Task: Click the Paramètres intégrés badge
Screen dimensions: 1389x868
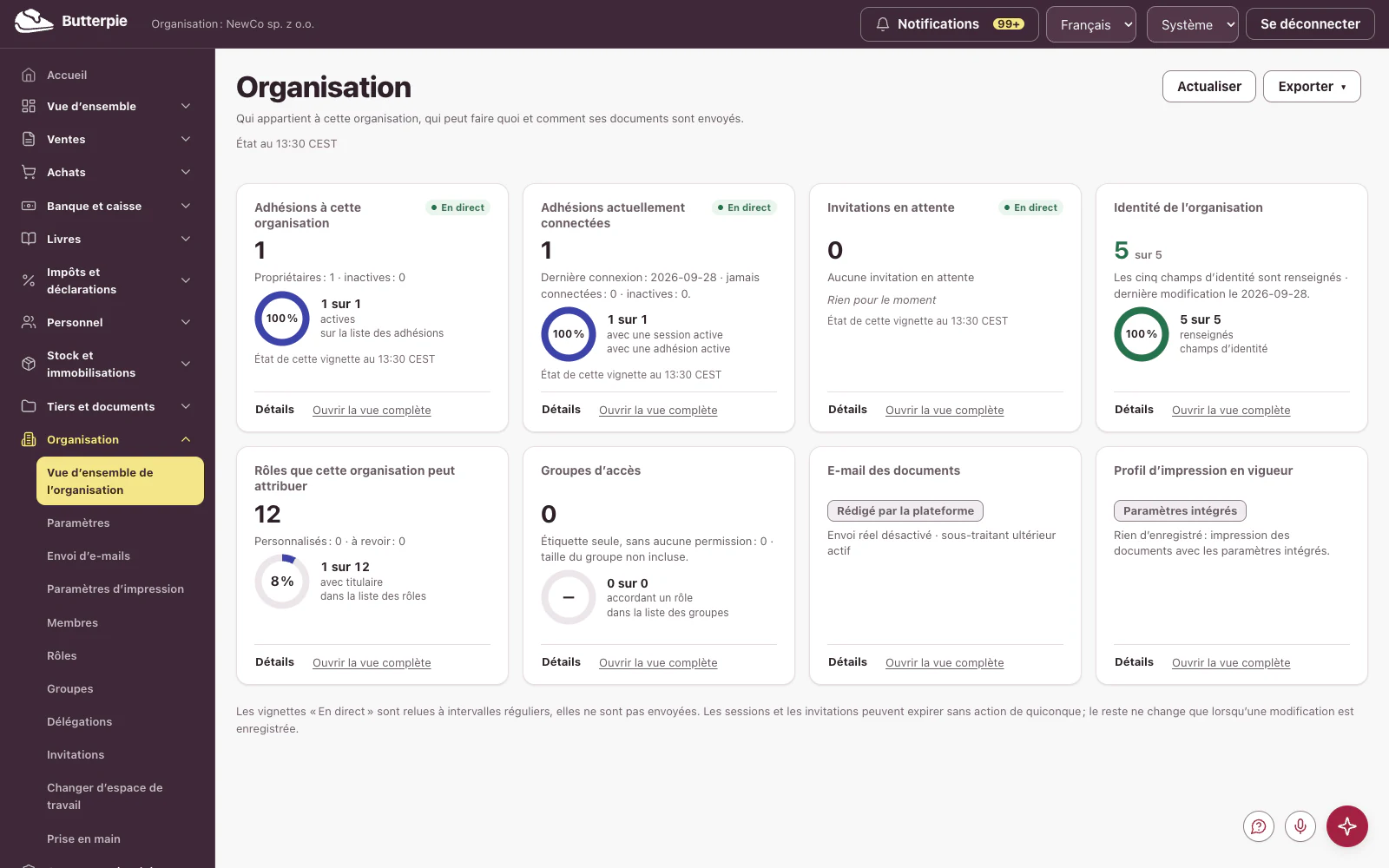Action: 1180,511
